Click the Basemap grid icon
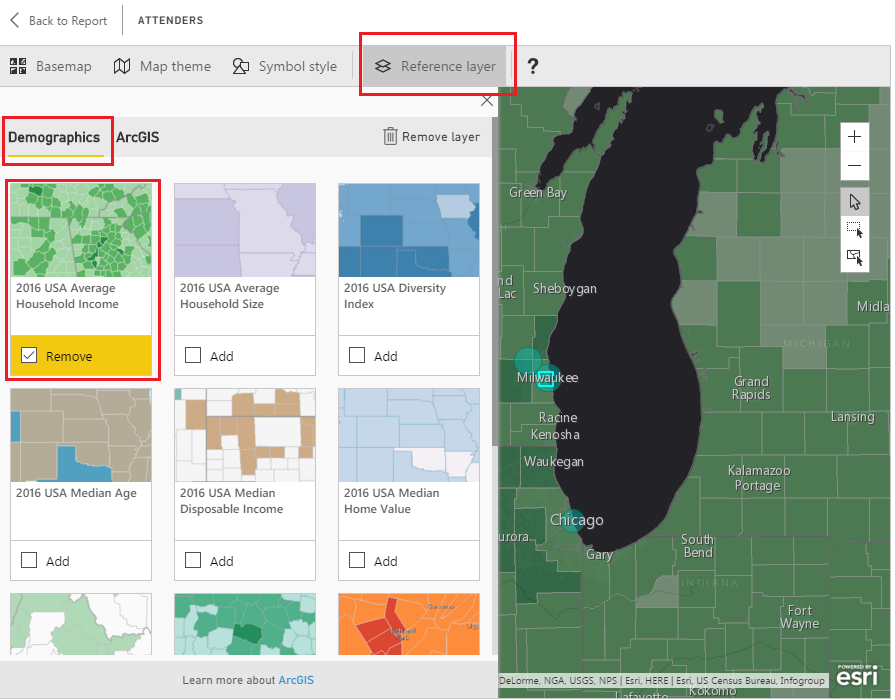Screen dimensions: 895x700 (x=18, y=66)
